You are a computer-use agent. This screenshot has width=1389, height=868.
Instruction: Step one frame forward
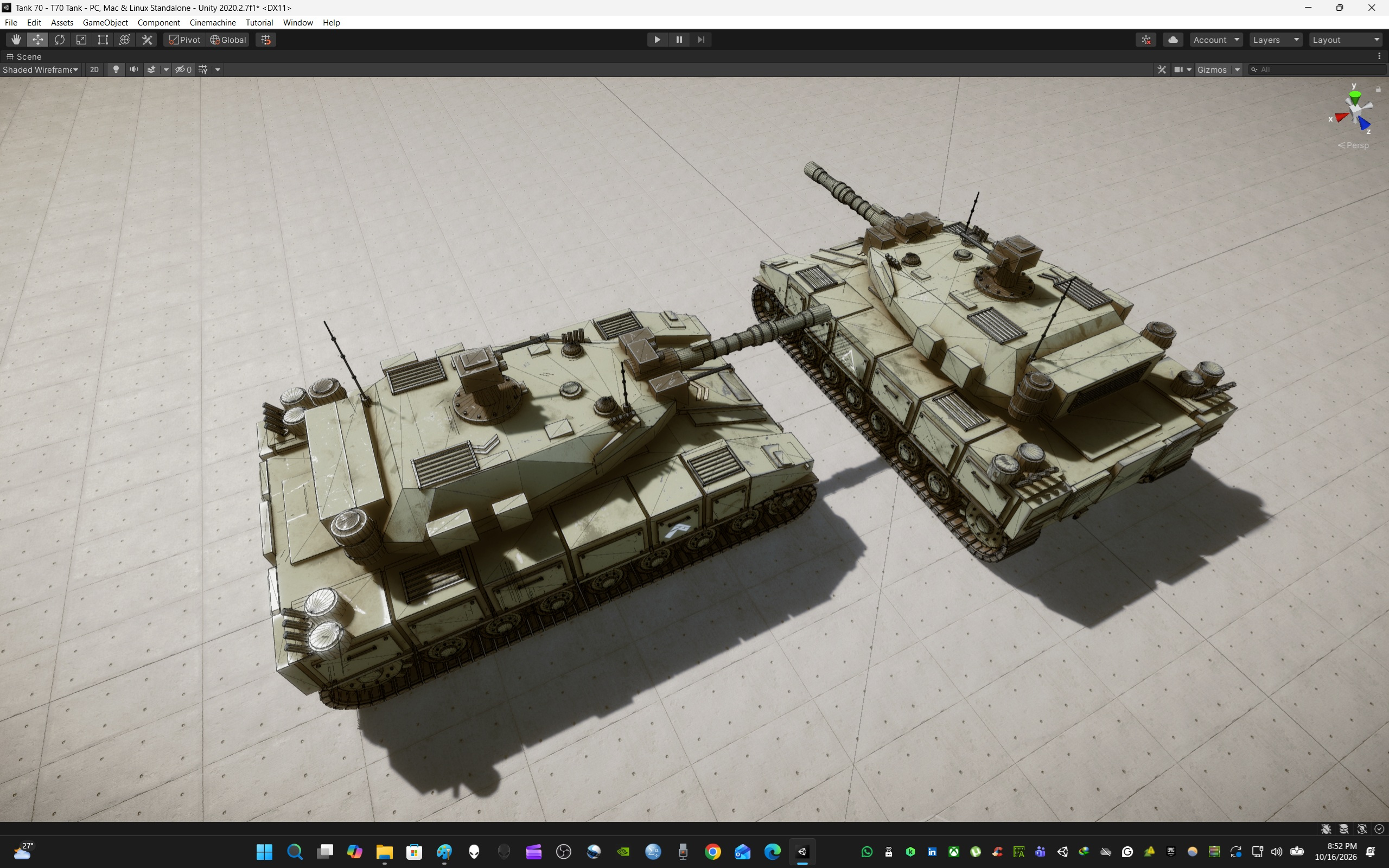(x=701, y=40)
